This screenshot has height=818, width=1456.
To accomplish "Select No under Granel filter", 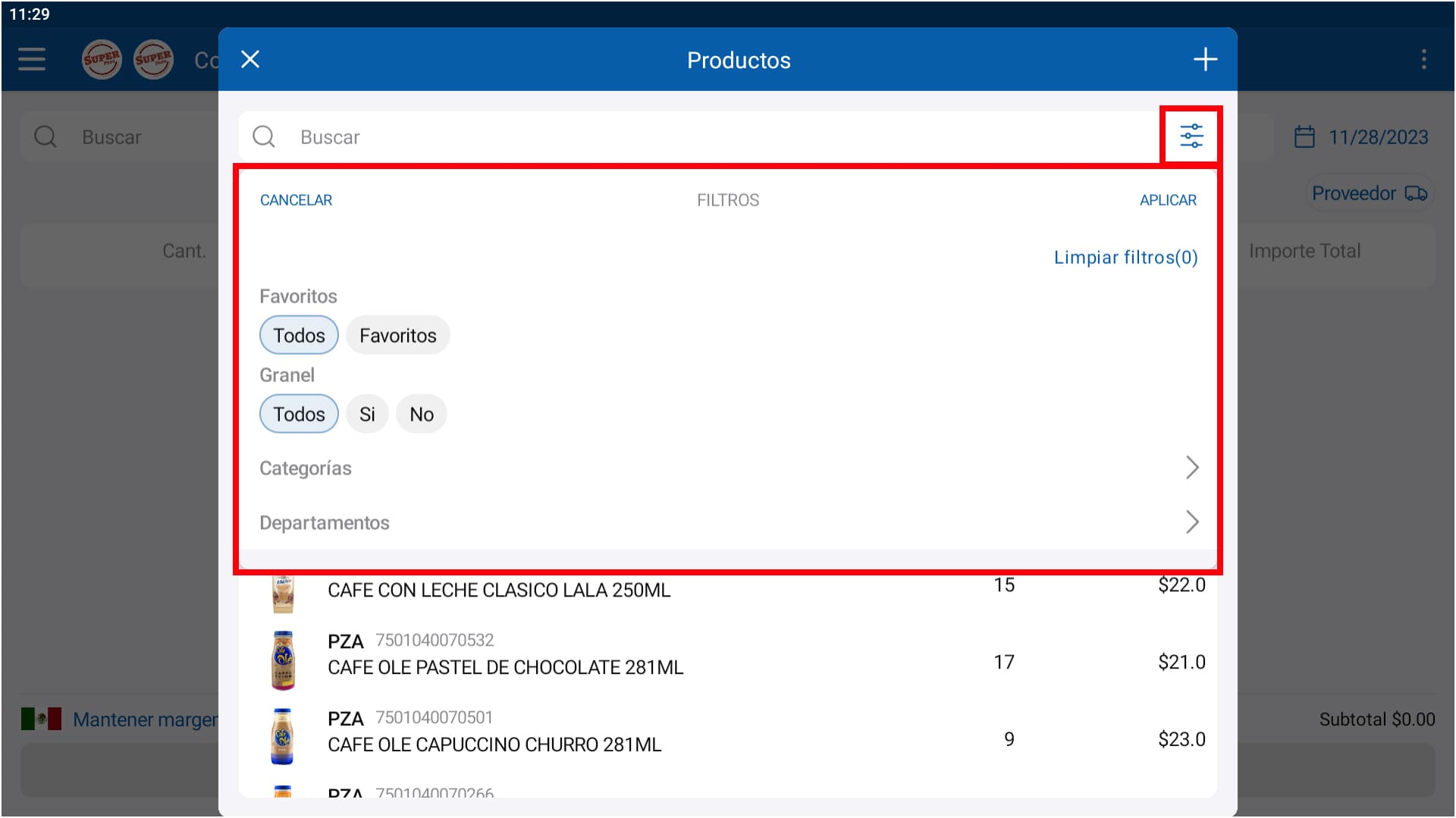I will point(422,414).
